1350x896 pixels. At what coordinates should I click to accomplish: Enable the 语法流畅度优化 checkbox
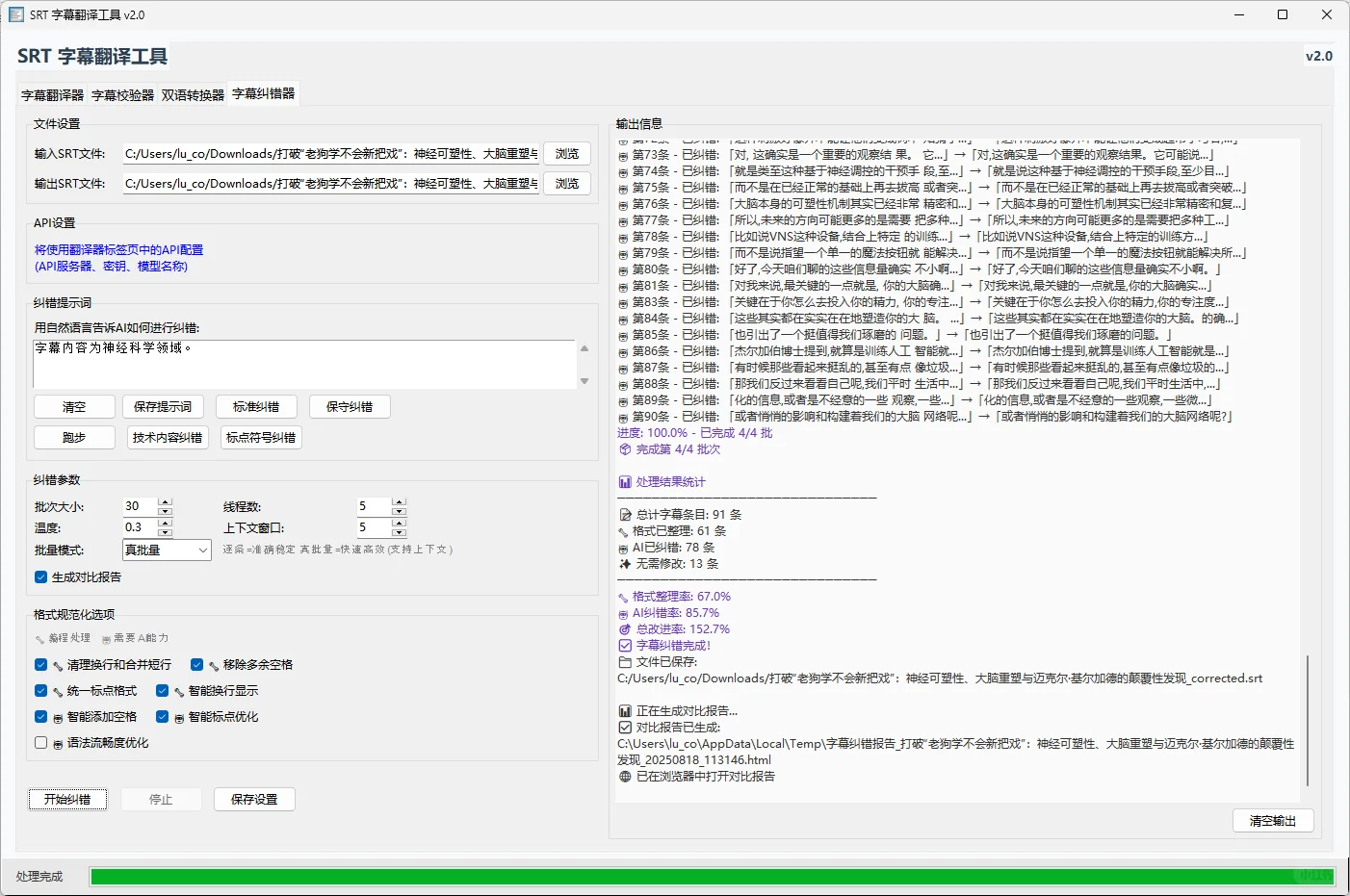coord(40,743)
